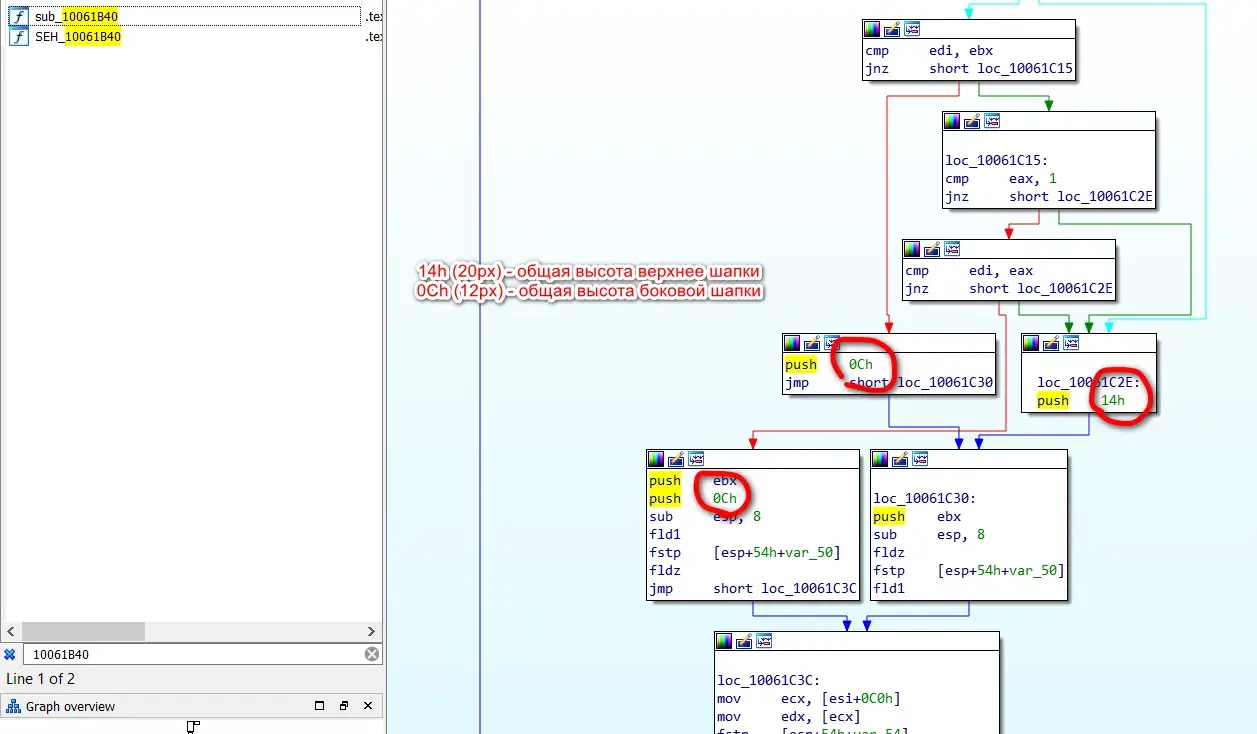Click group icon on loc_10061C15 node
Image resolution: width=1257 pixels, height=734 pixels.
[992, 121]
